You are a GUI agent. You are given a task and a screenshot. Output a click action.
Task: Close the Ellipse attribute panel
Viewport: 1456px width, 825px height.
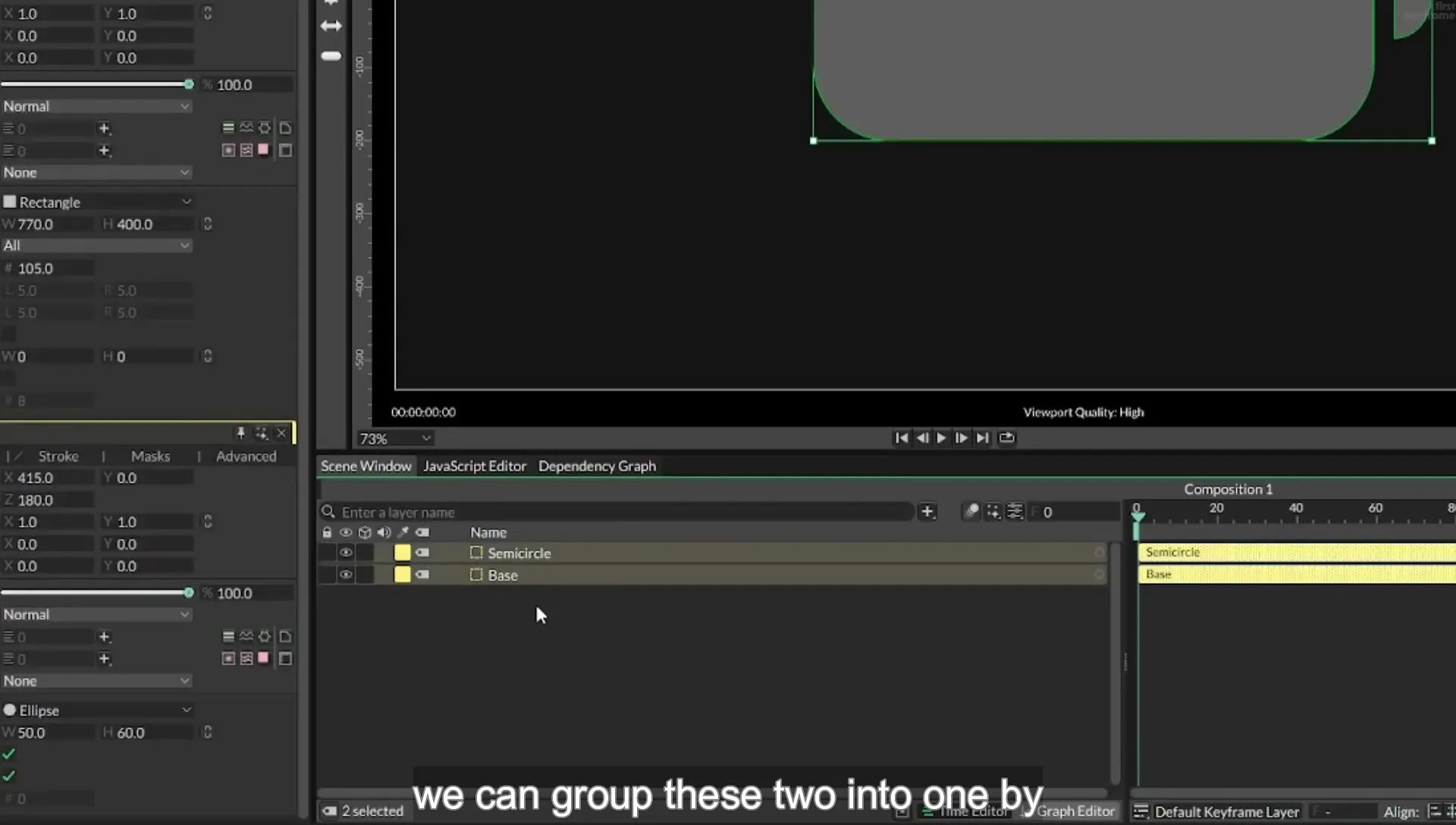[x=281, y=433]
